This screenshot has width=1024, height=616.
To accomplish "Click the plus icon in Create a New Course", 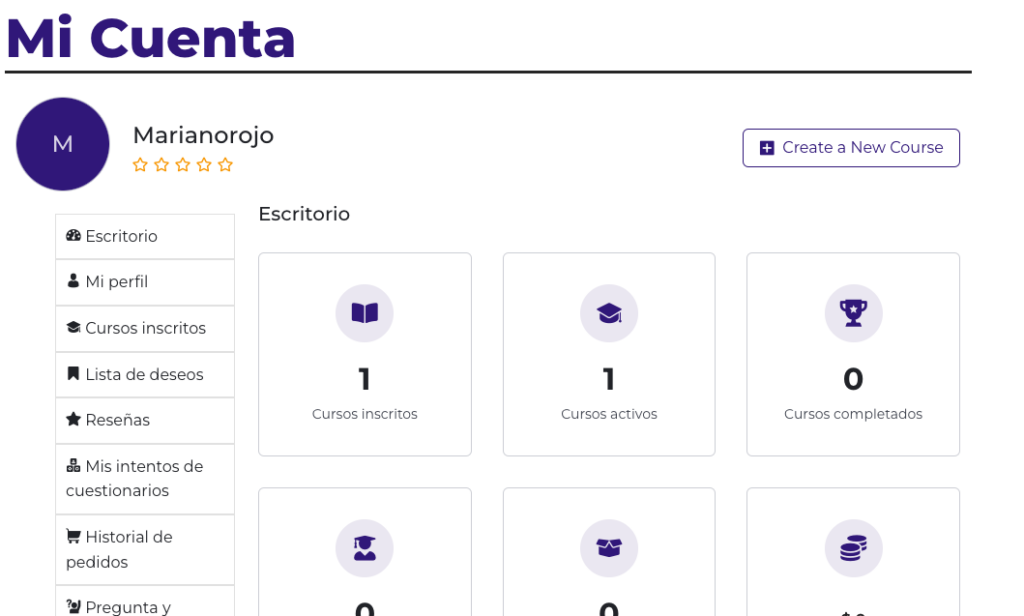I will point(767,148).
